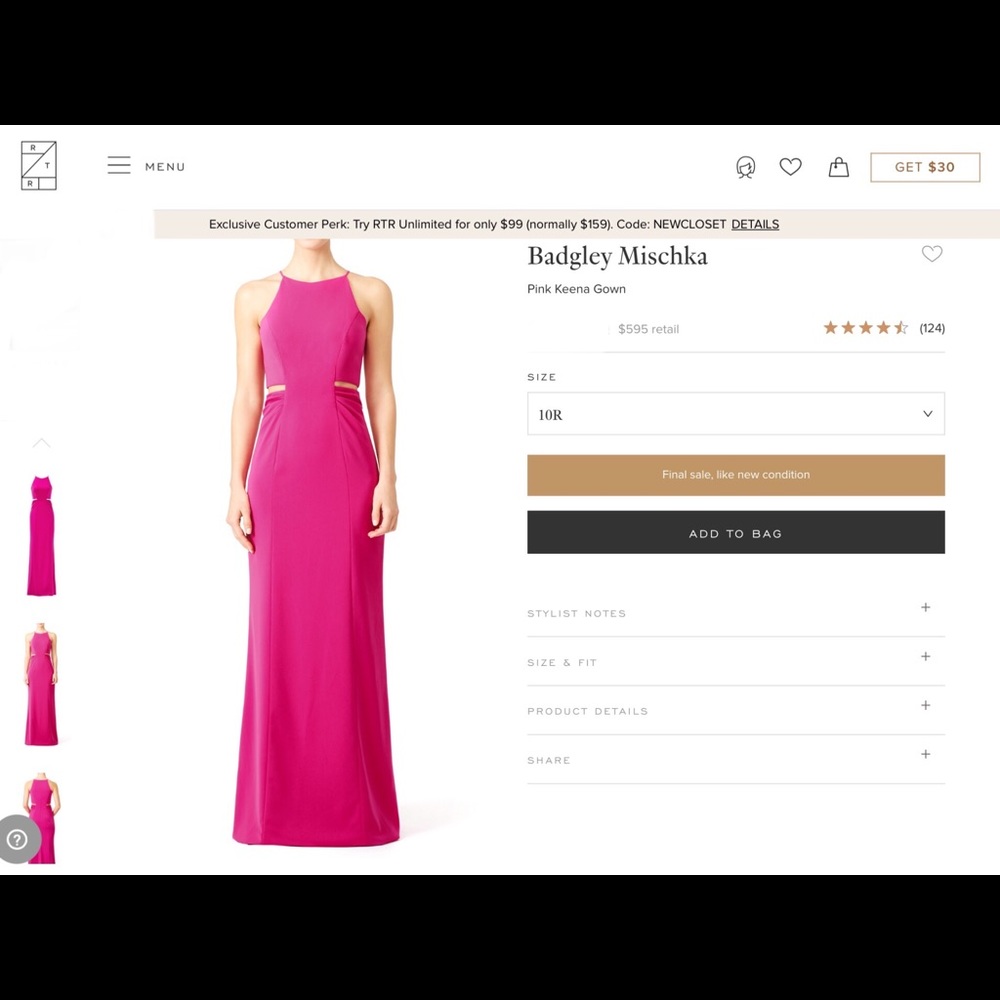Open the hamburger menu icon
This screenshot has height=1000, width=1000.
click(119, 165)
